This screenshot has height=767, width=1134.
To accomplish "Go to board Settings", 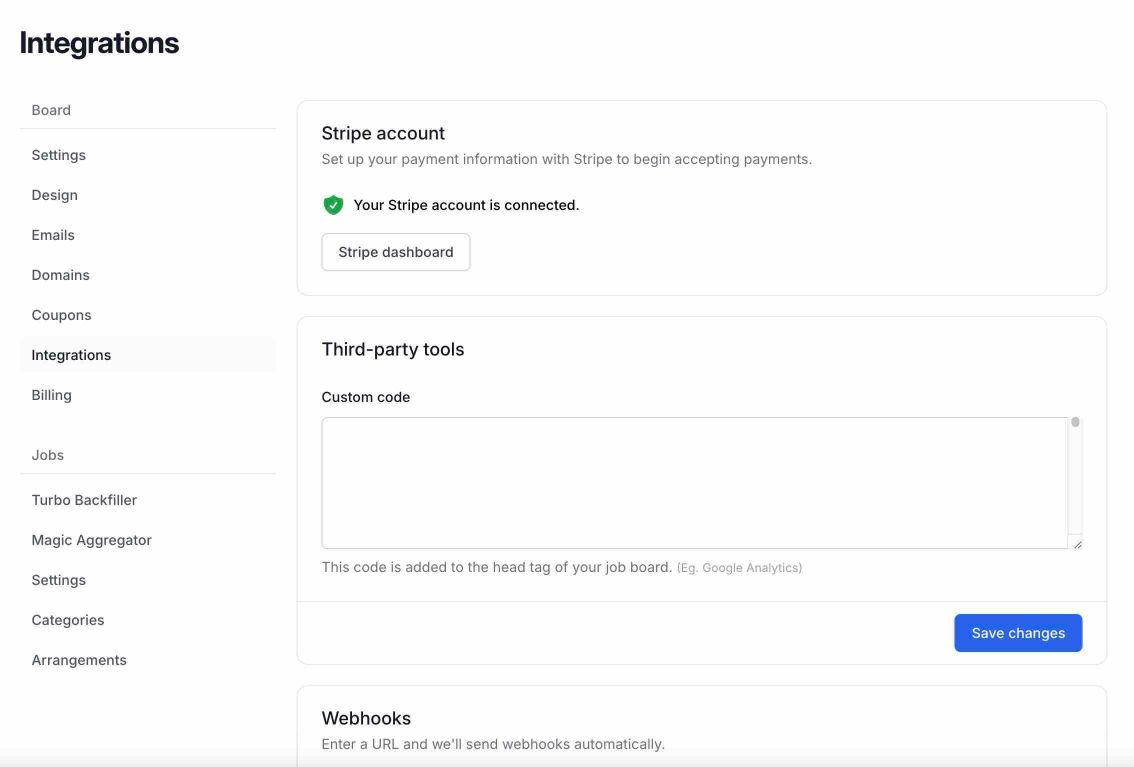I will (x=58, y=154).
